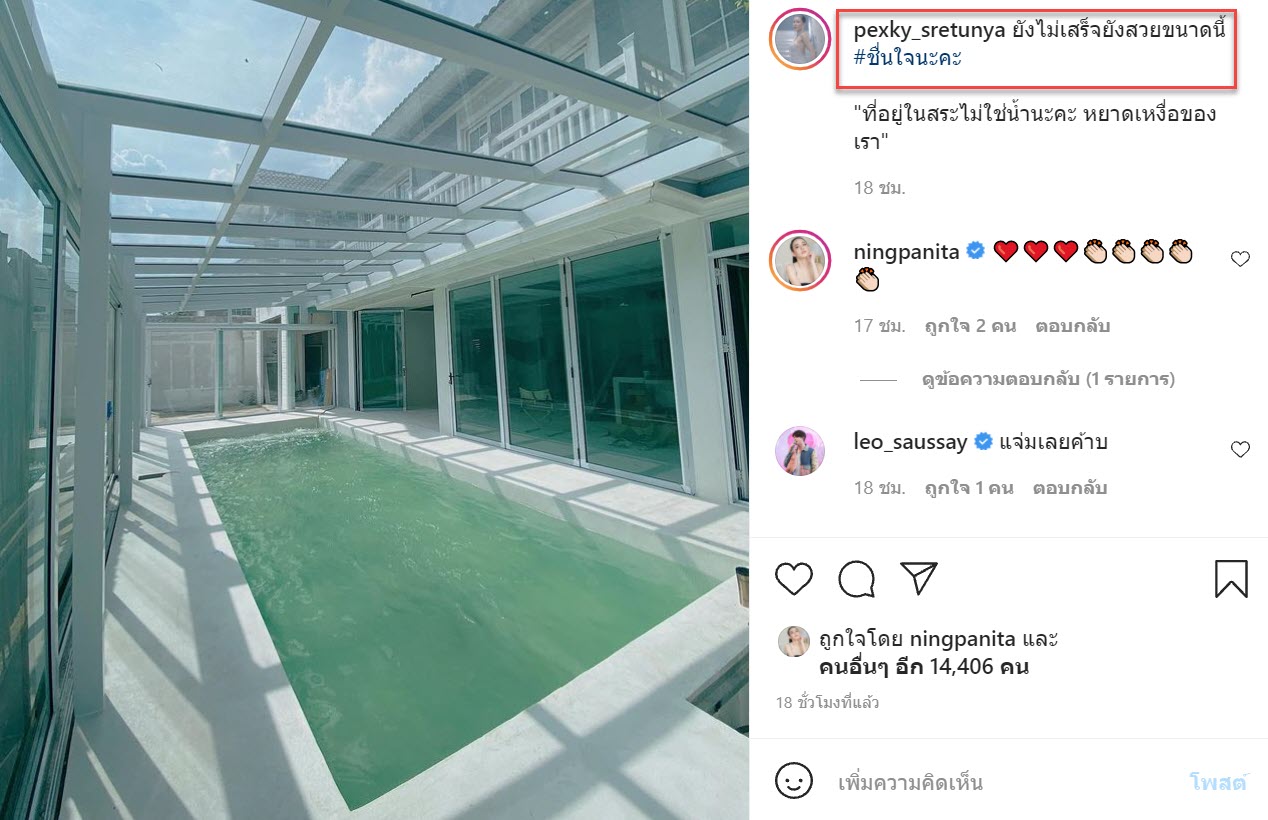Save the post with the bookmark icon

1231,578
